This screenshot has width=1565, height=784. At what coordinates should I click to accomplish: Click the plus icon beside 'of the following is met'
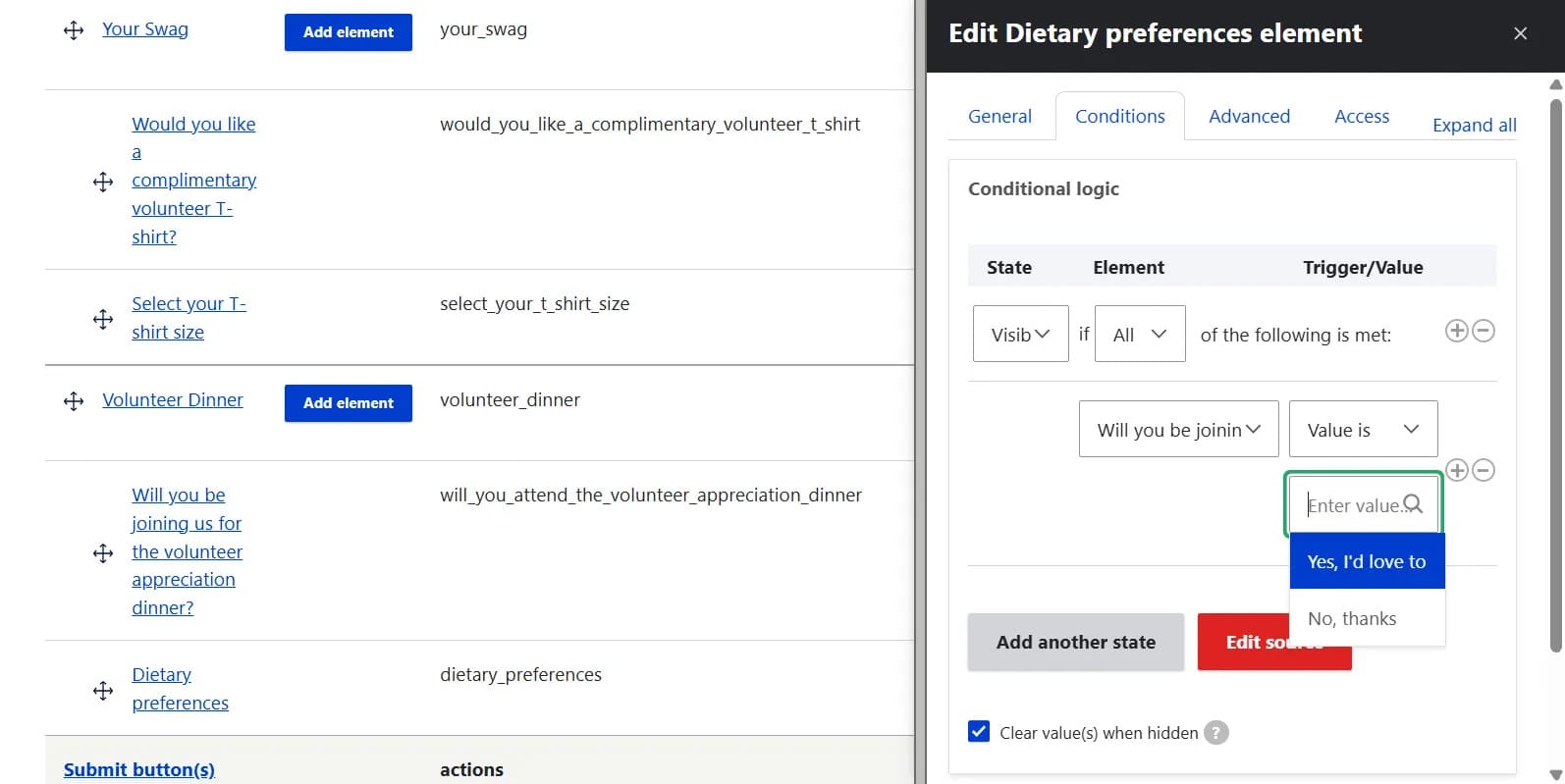point(1457,331)
